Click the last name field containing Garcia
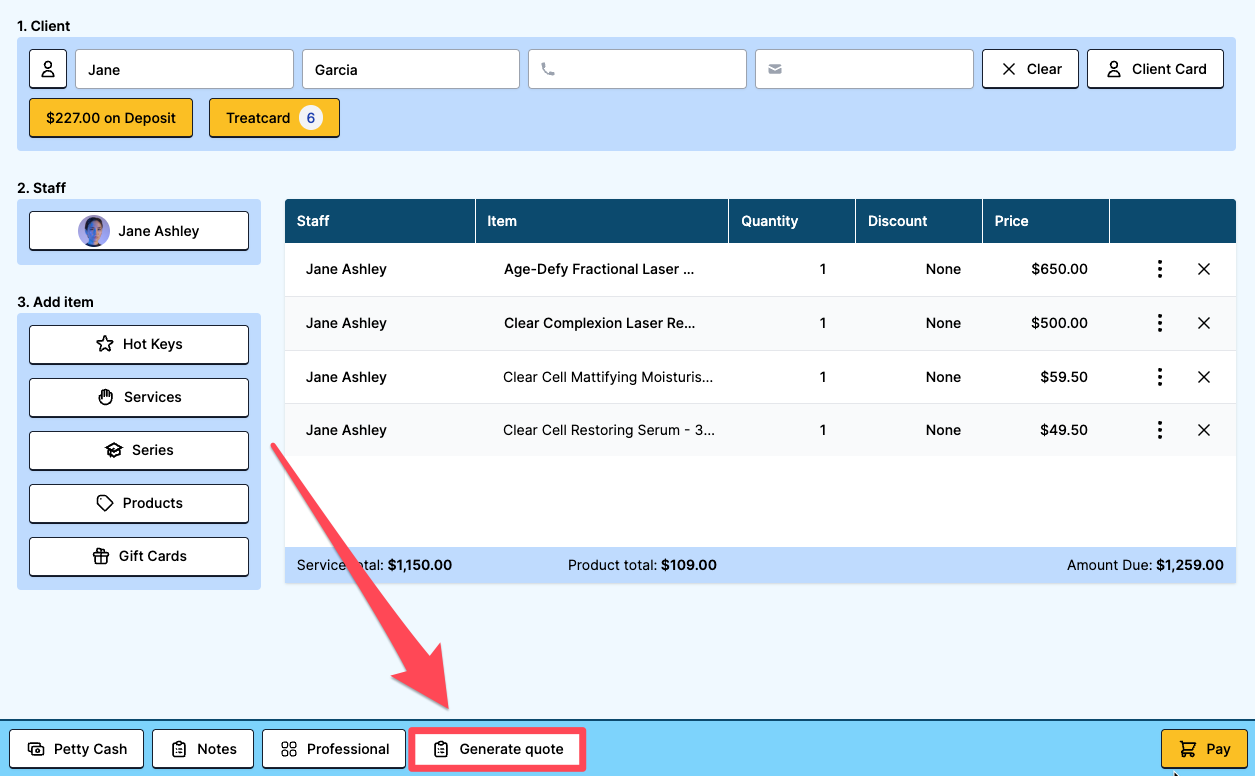Viewport: 1255px width, 776px height. (x=411, y=70)
